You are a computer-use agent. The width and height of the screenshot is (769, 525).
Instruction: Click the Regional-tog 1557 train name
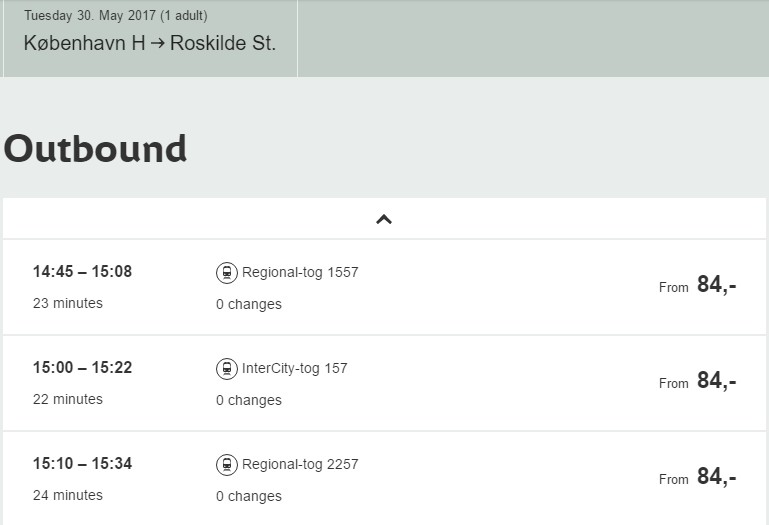pyautogui.click(x=300, y=272)
